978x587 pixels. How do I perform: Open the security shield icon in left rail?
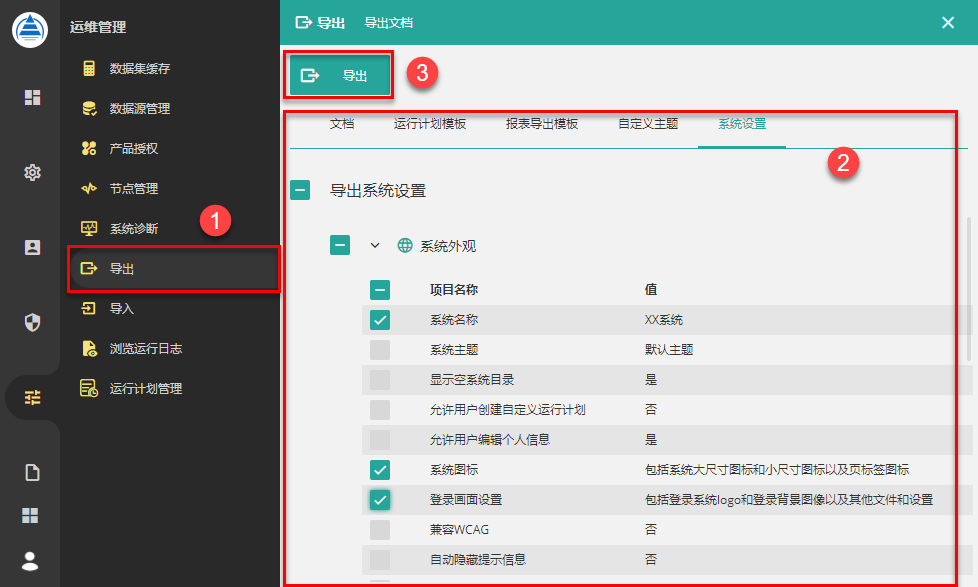coord(32,322)
